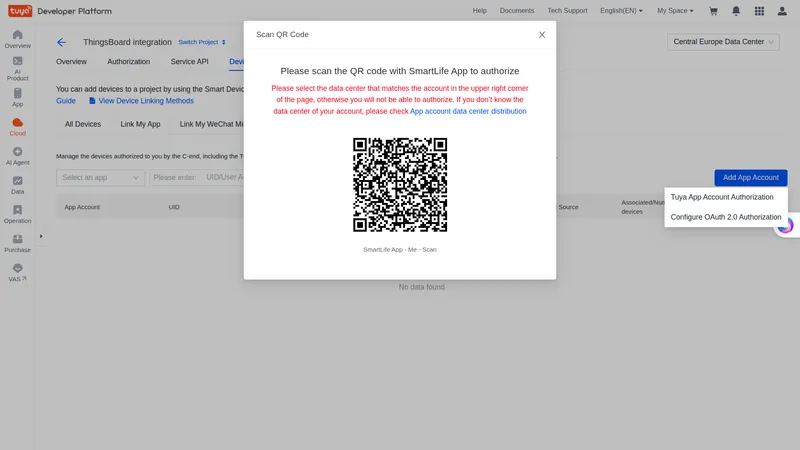Click the 'SmartLife App - Me - Scan' caption
This screenshot has height=450, width=800.
pos(400,249)
